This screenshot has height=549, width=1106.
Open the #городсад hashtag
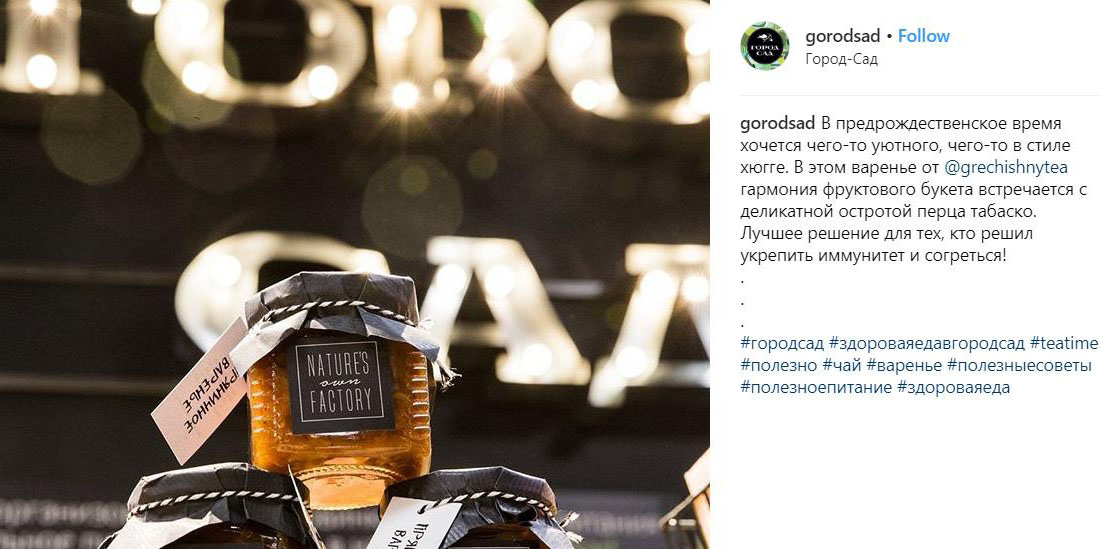[x=782, y=344]
